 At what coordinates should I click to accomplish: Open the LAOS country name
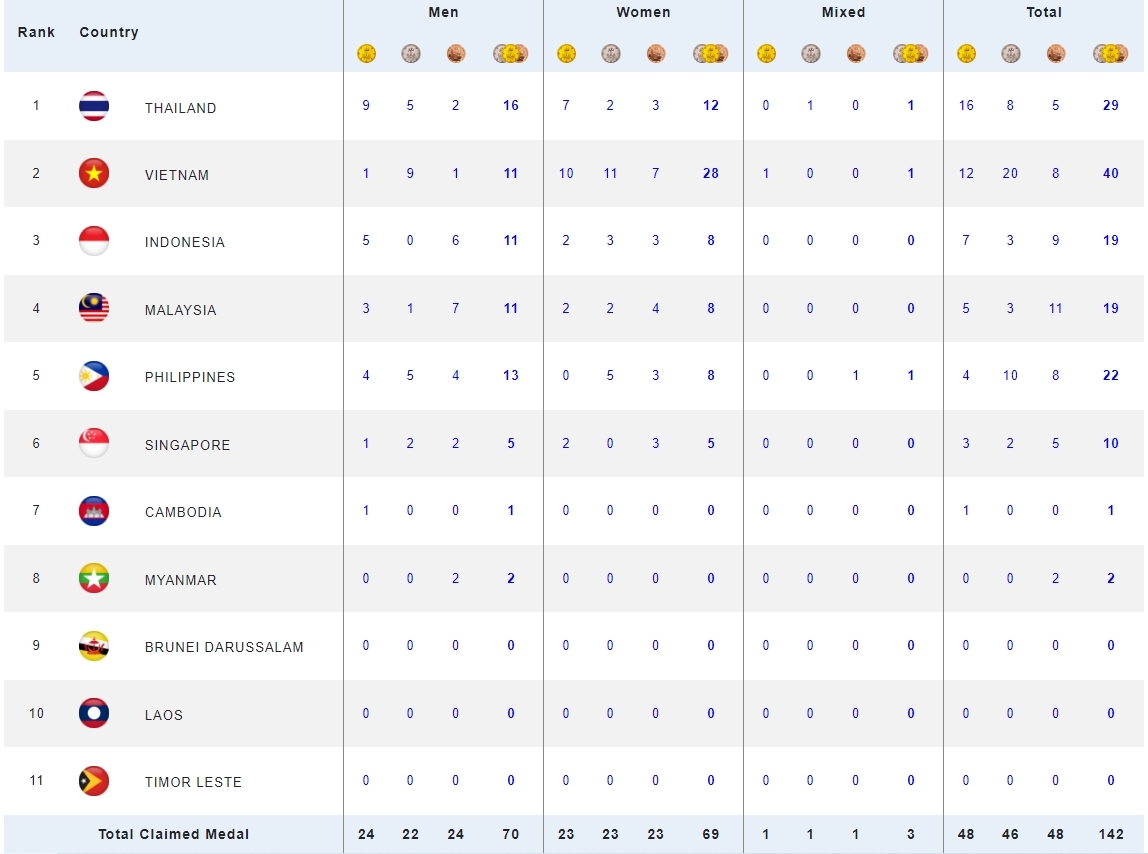(x=164, y=716)
